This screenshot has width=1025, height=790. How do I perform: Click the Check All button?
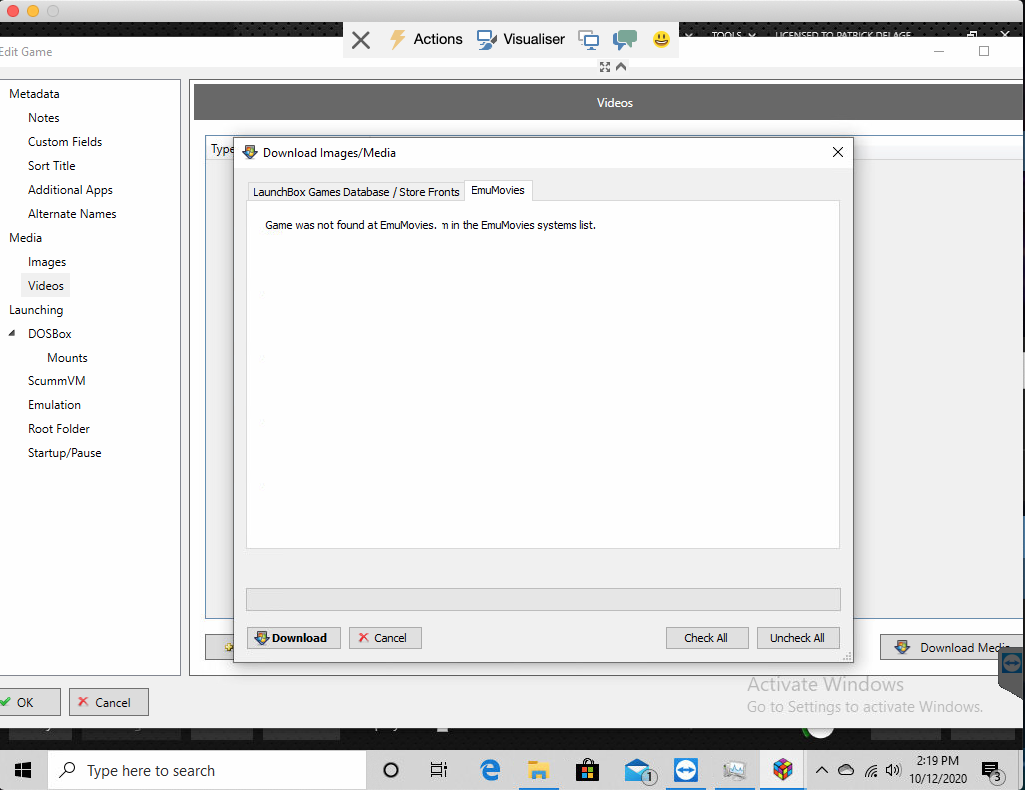coord(707,638)
